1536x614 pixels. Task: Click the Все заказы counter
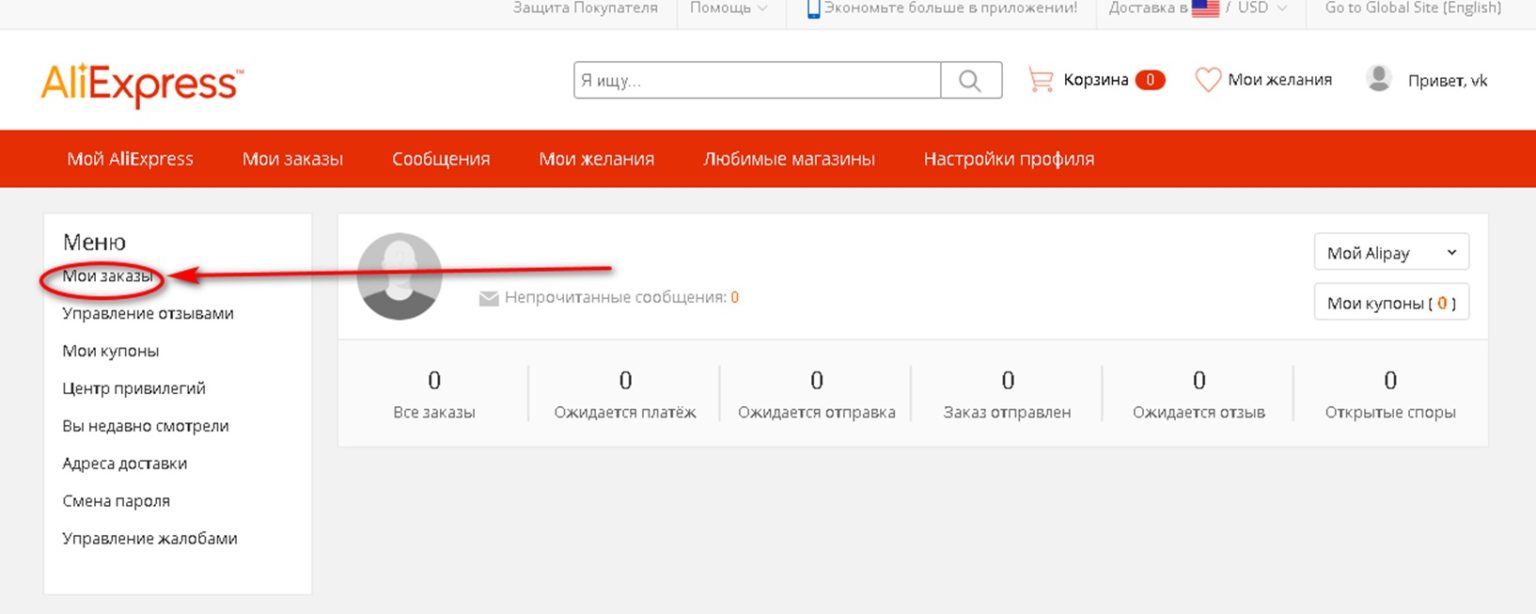pos(434,395)
